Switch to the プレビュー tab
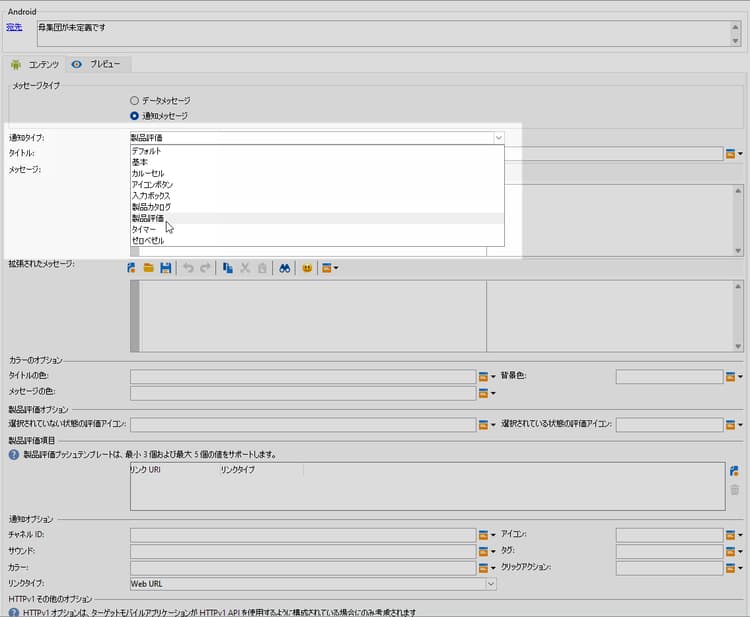Viewport: 750px width, 617px height. pos(98,64)
